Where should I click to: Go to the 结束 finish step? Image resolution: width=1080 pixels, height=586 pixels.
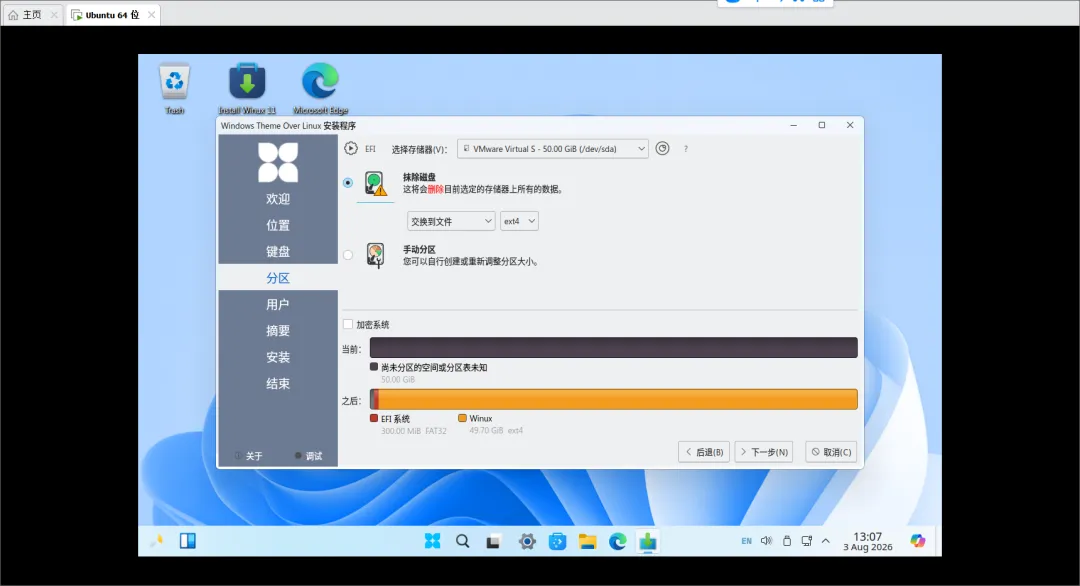tap(278, 384)
